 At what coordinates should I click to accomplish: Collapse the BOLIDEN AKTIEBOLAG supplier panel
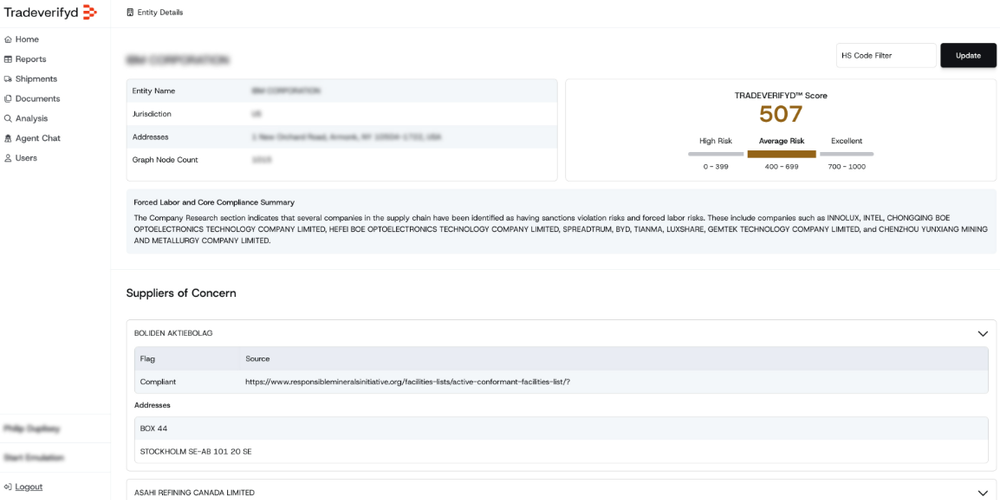(982, 333)
